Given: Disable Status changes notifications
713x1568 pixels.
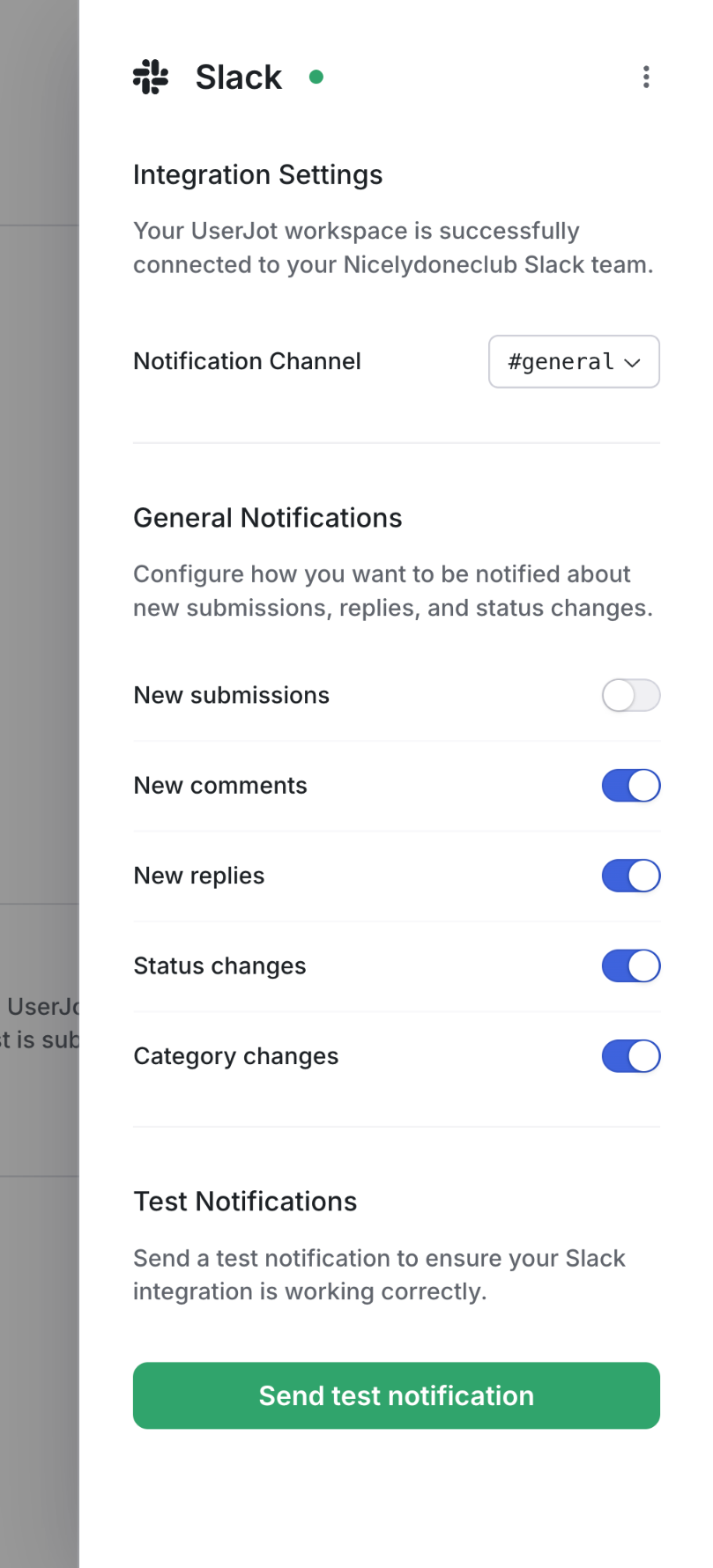Looking at the screenshot, I should pyautogui.click(x=631, y=965).
